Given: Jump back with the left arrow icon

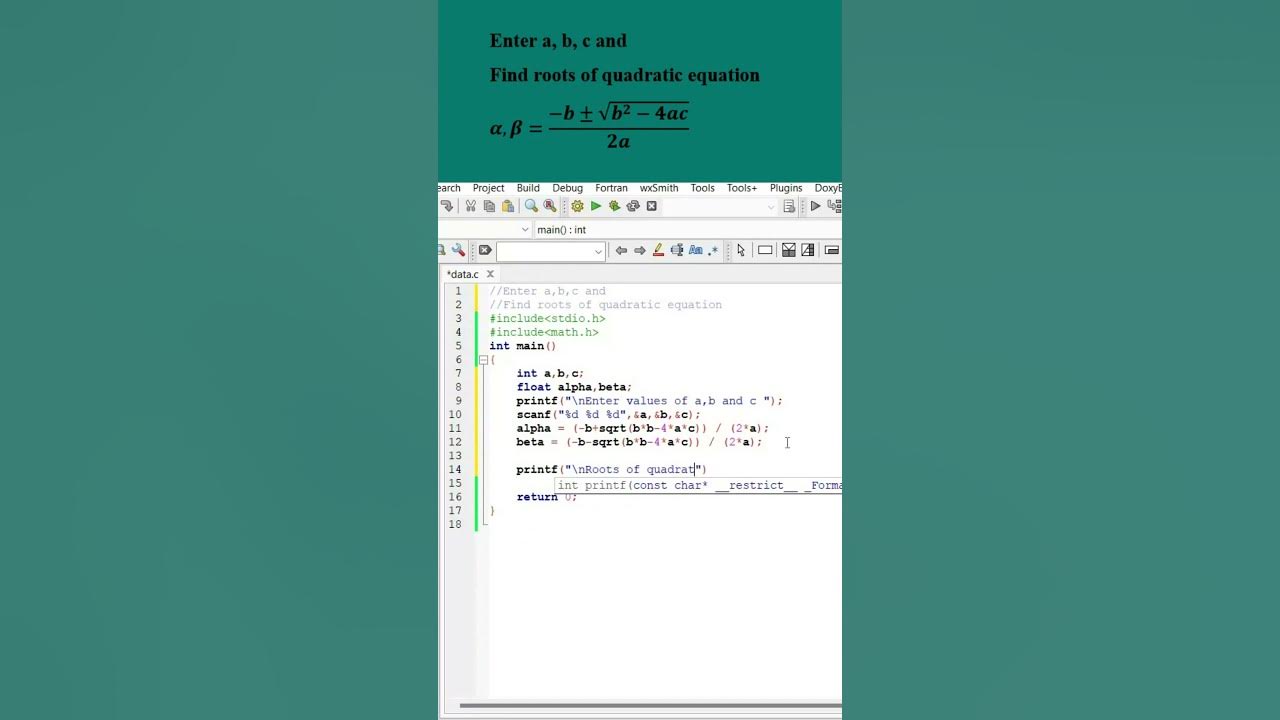Looking at the screenshot, I should [621, 250].
